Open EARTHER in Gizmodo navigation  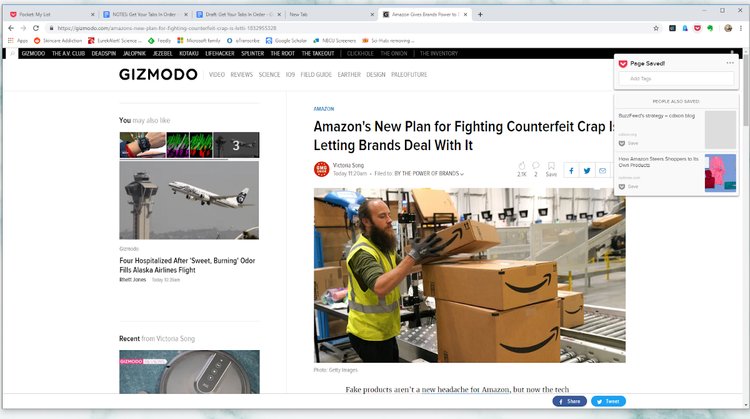(x=349, y=75)
